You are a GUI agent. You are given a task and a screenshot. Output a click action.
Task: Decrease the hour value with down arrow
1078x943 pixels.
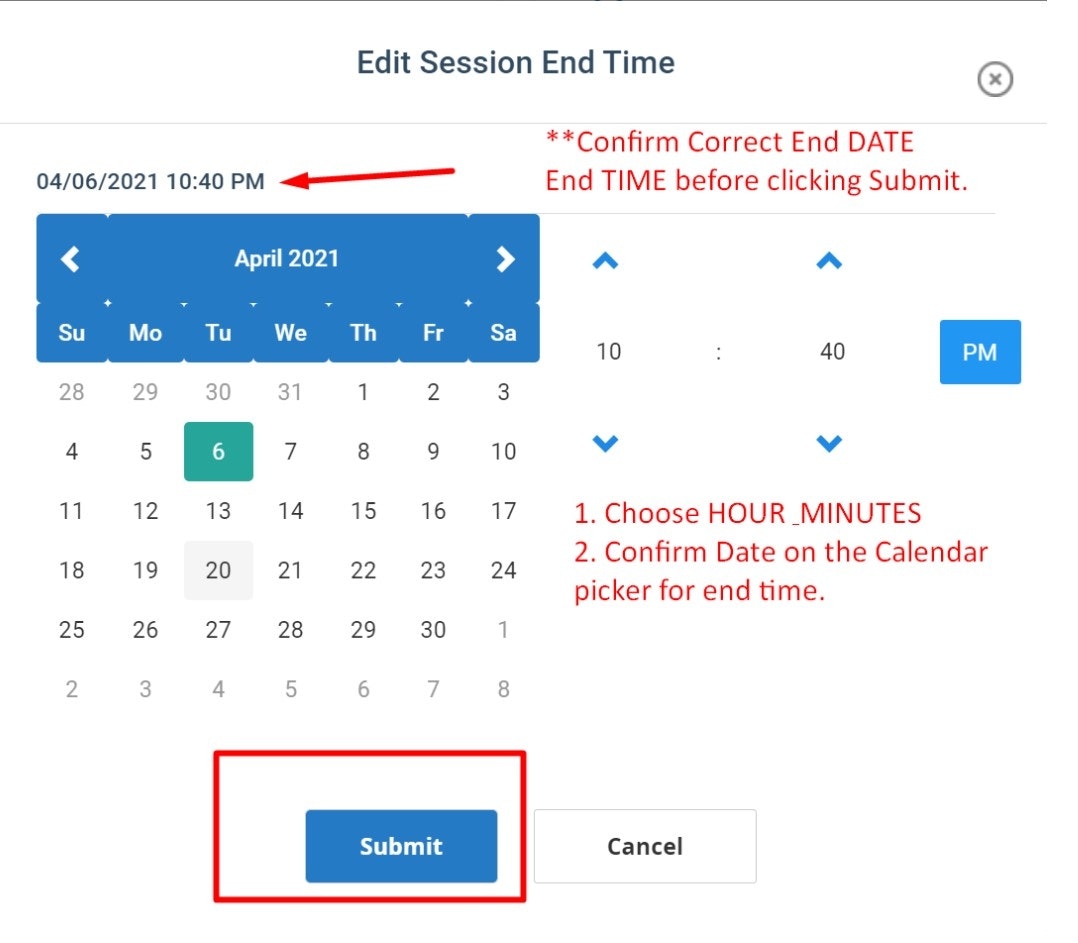click(606, 442)
